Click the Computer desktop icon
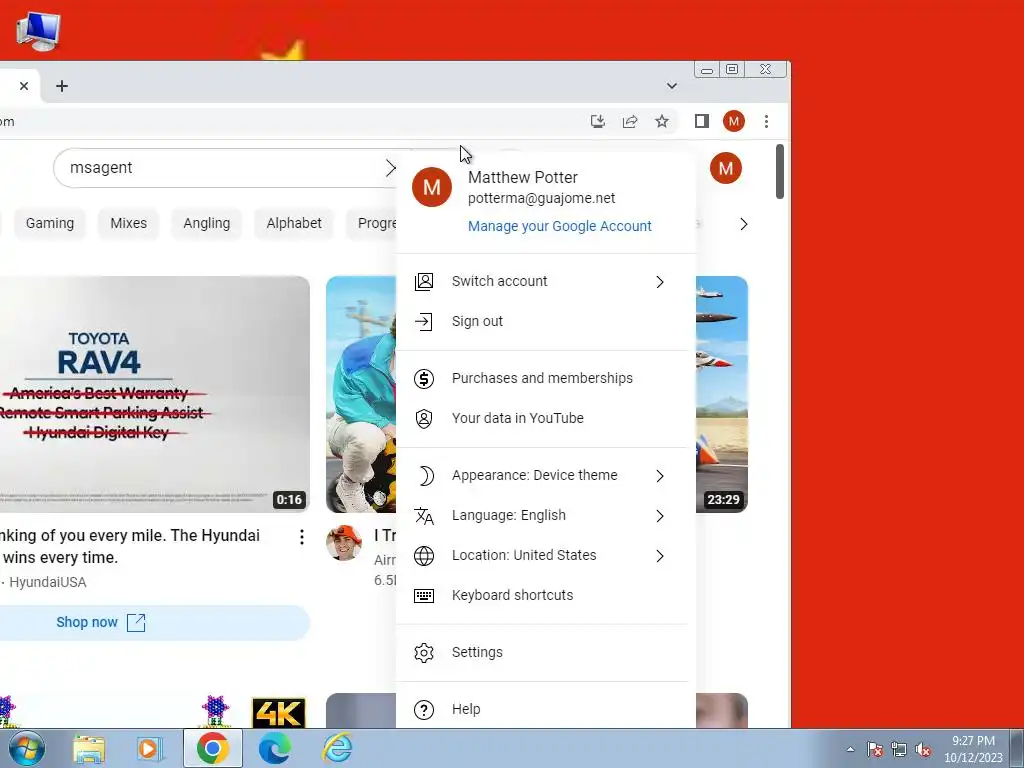Viewport: 1024px width, 768px height. (x=39, y=31)
